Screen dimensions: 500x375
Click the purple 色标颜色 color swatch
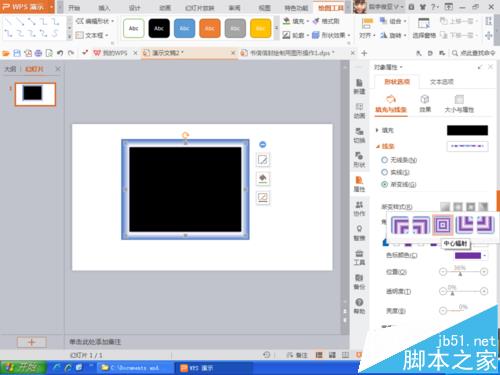(x=468, y=256)
